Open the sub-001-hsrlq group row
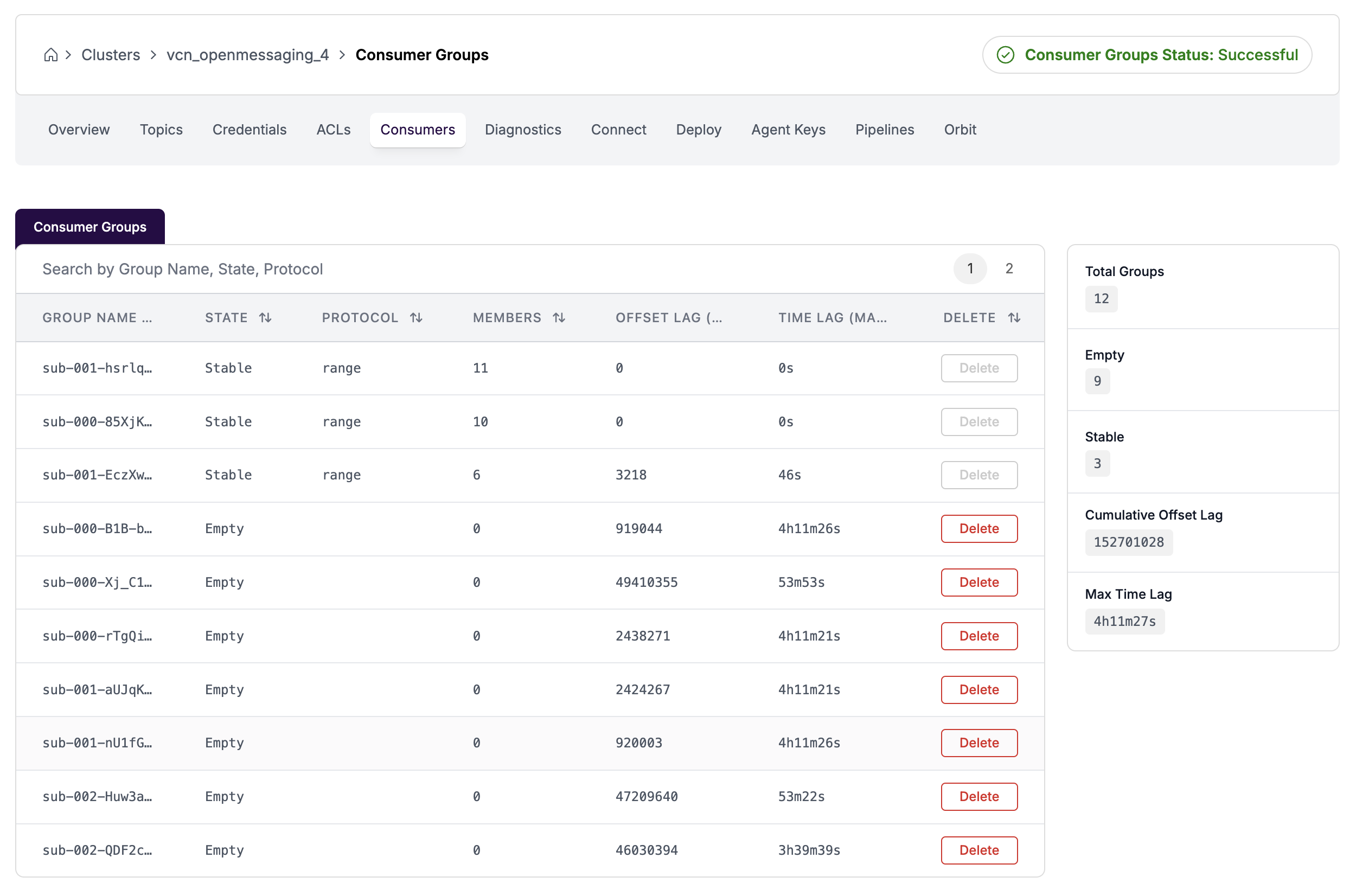The width and height of the screenshot is (1356, 896). coord(97,368)
